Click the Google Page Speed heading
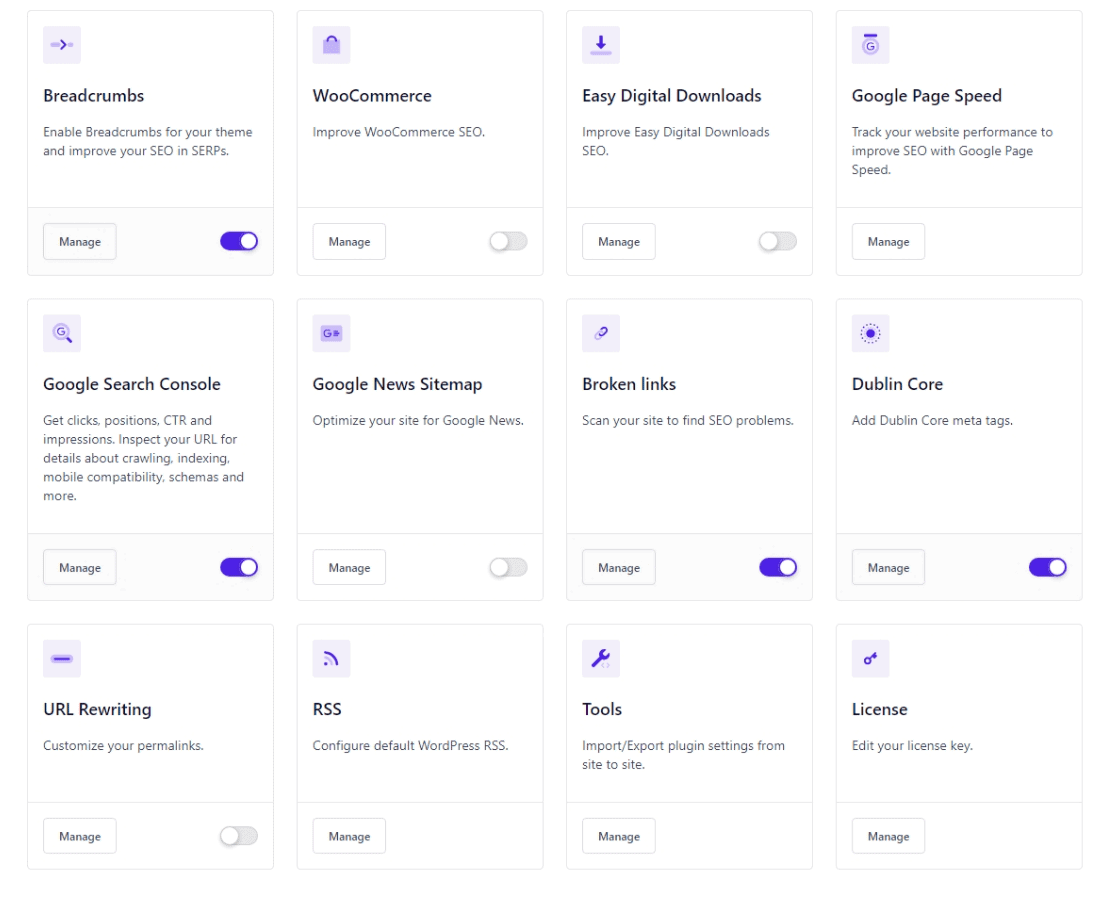 tap(927, 96)
